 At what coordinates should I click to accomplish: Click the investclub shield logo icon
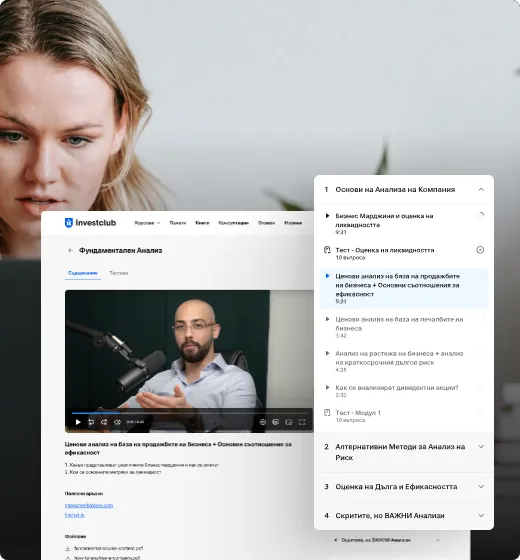coord(69,222)
